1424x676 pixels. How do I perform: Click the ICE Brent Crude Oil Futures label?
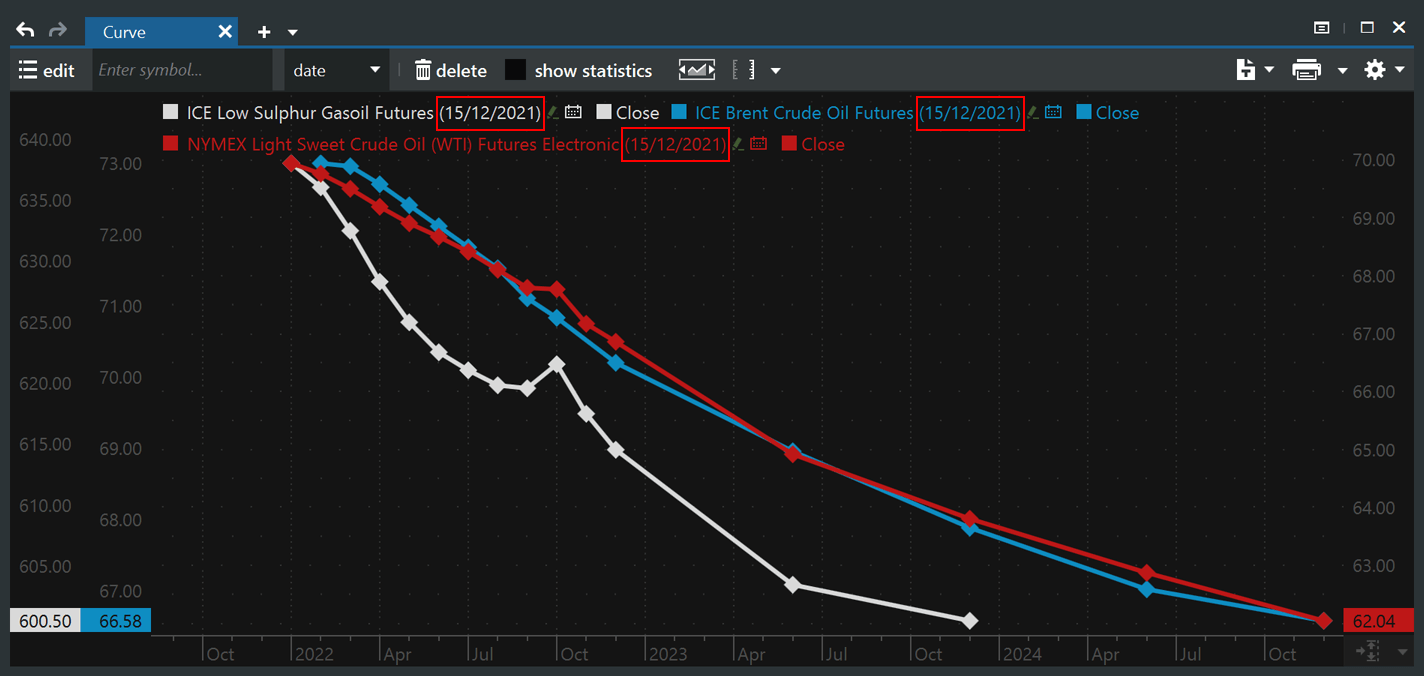804,113
